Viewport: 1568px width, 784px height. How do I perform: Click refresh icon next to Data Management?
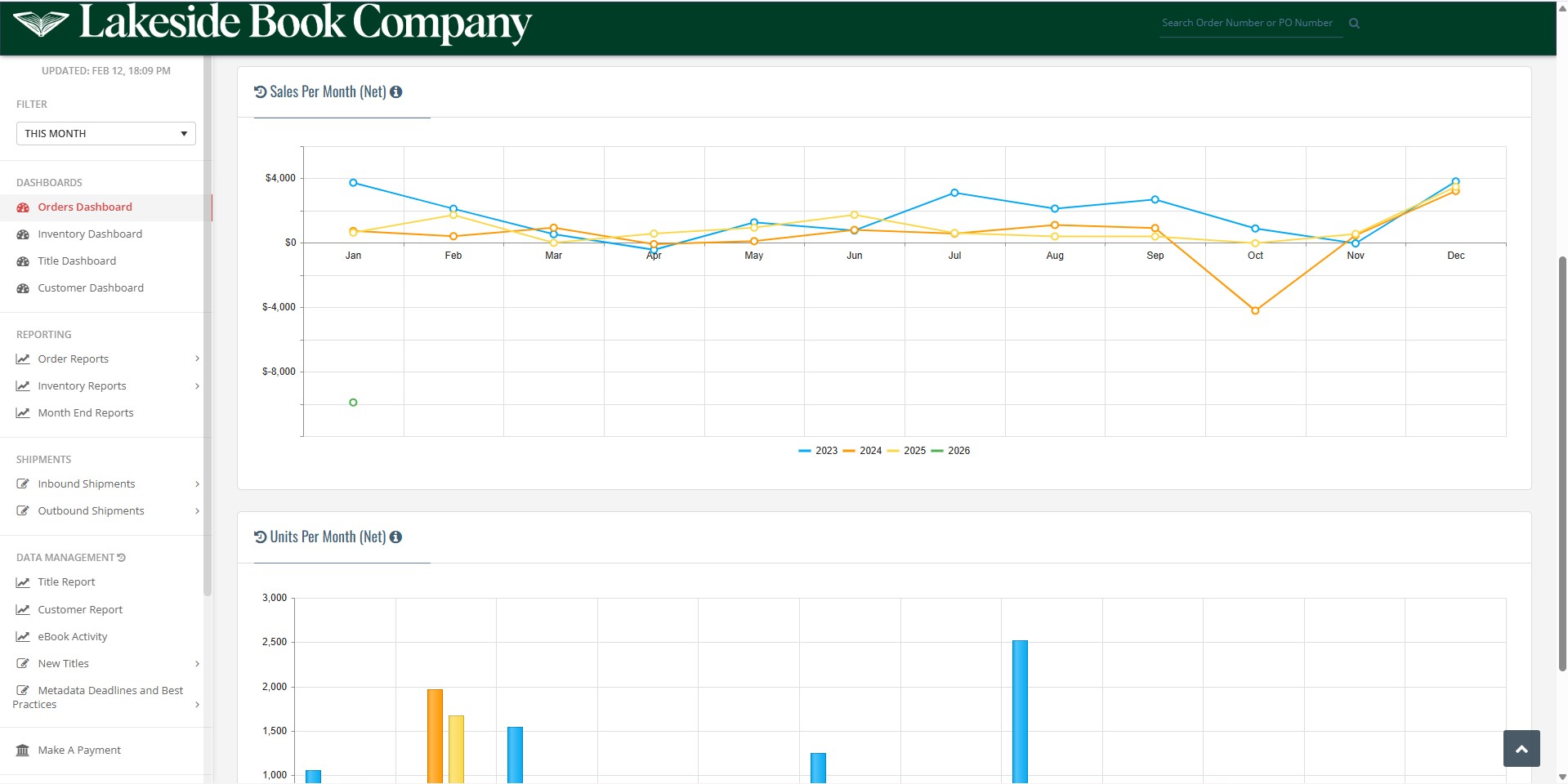pyautogui.click(x=122, y=558)
